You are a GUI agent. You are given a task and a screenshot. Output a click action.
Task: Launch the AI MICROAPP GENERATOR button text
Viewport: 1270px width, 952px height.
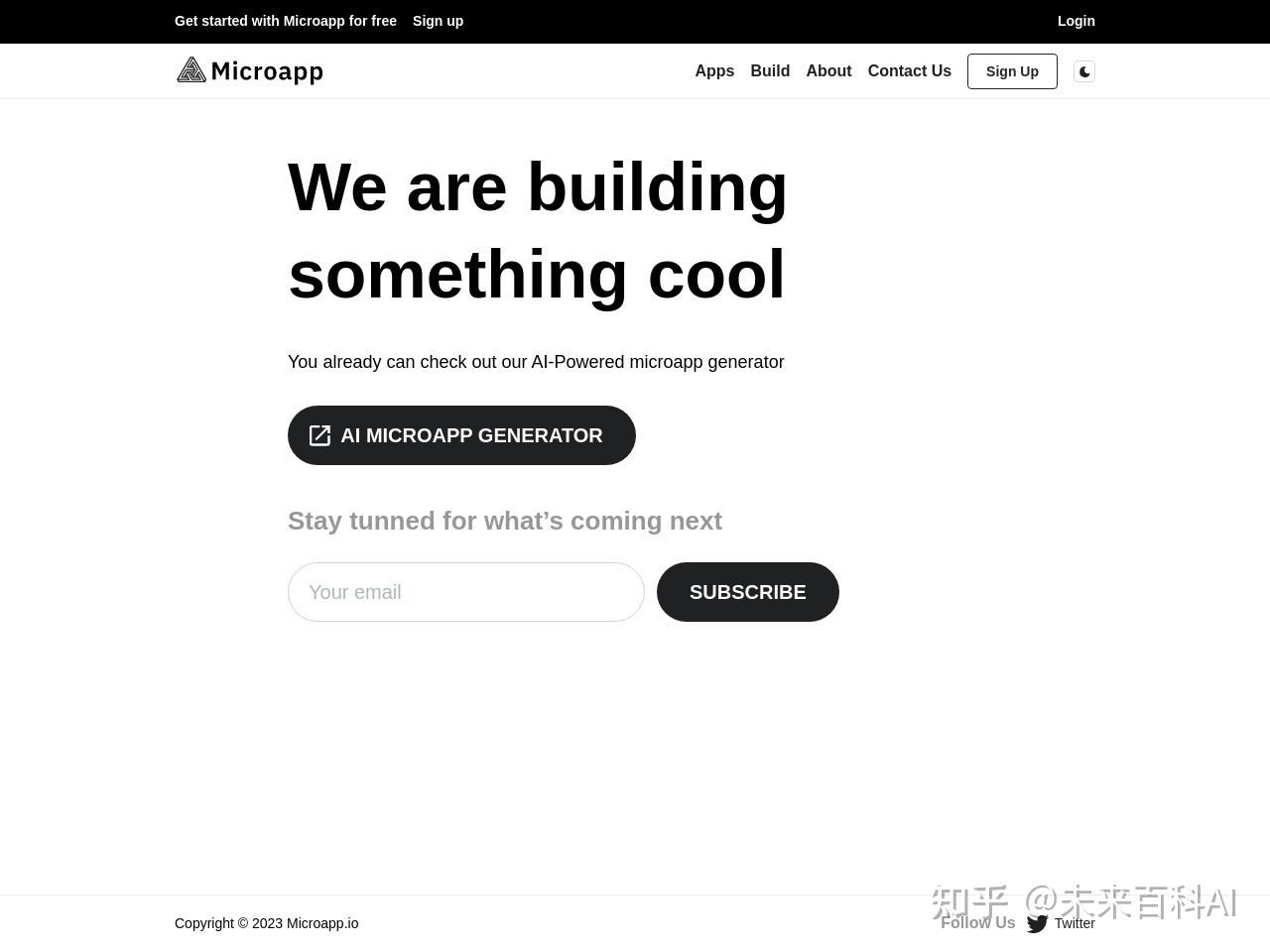[x=471, y=435]
